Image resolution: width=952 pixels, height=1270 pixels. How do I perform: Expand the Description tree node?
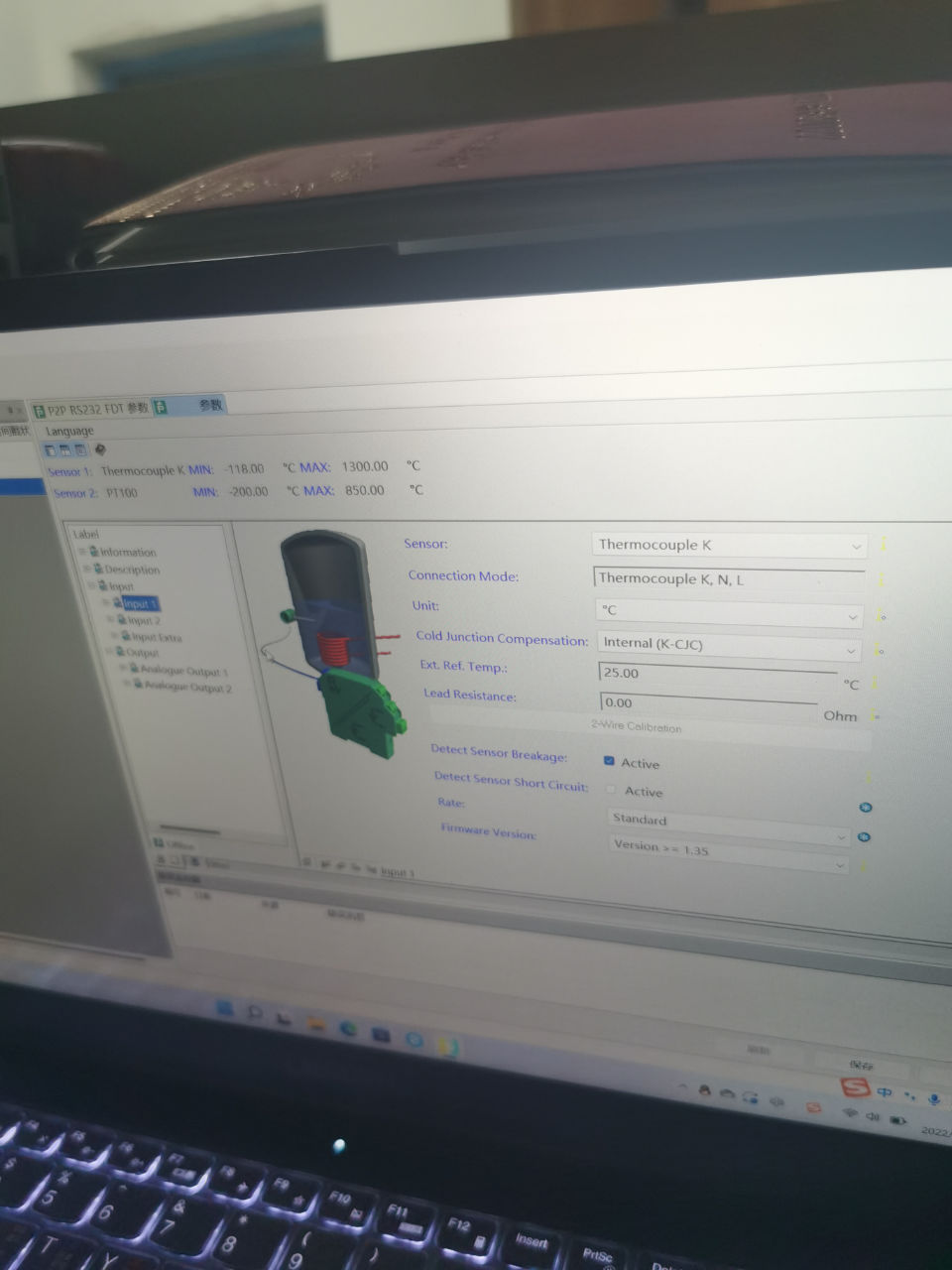[x=87, y=569]
